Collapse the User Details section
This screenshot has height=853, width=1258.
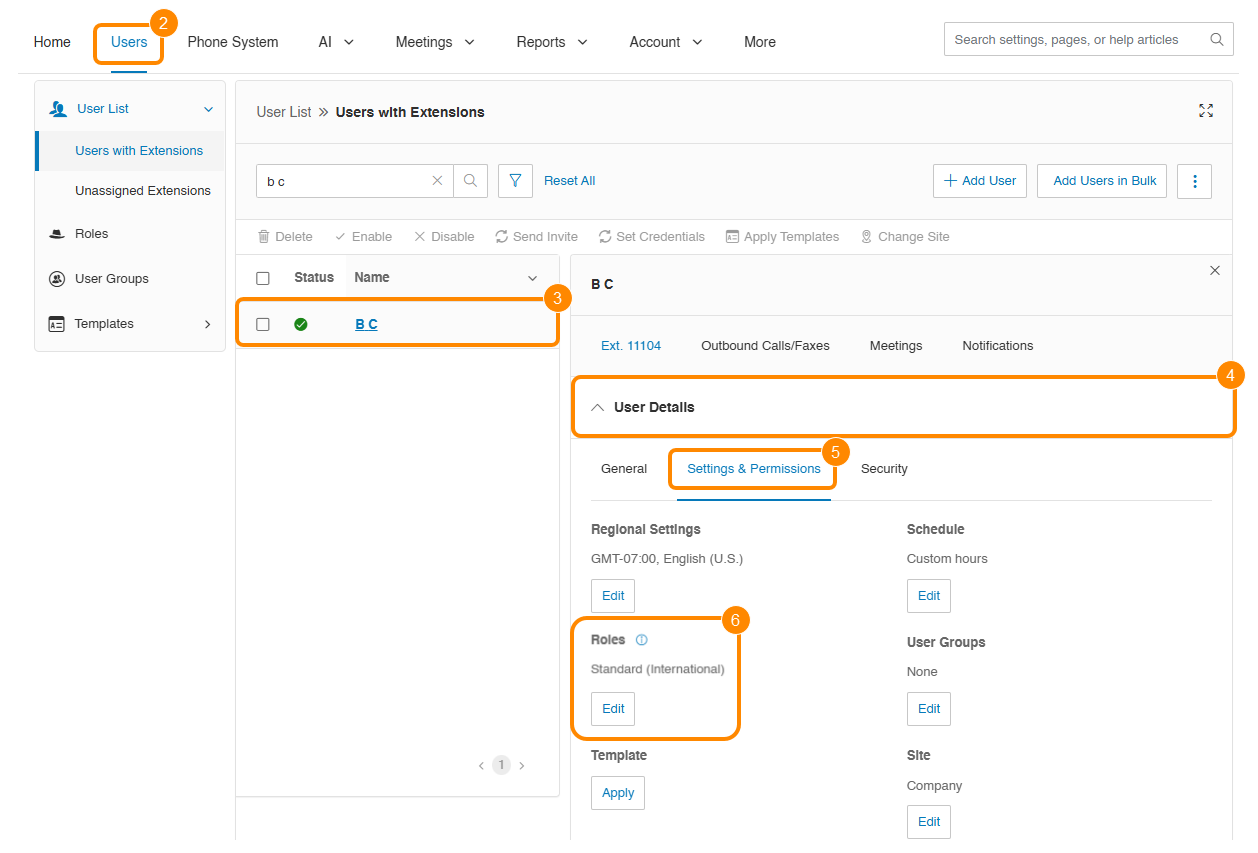pyautogui.click(x=598, y=407)
